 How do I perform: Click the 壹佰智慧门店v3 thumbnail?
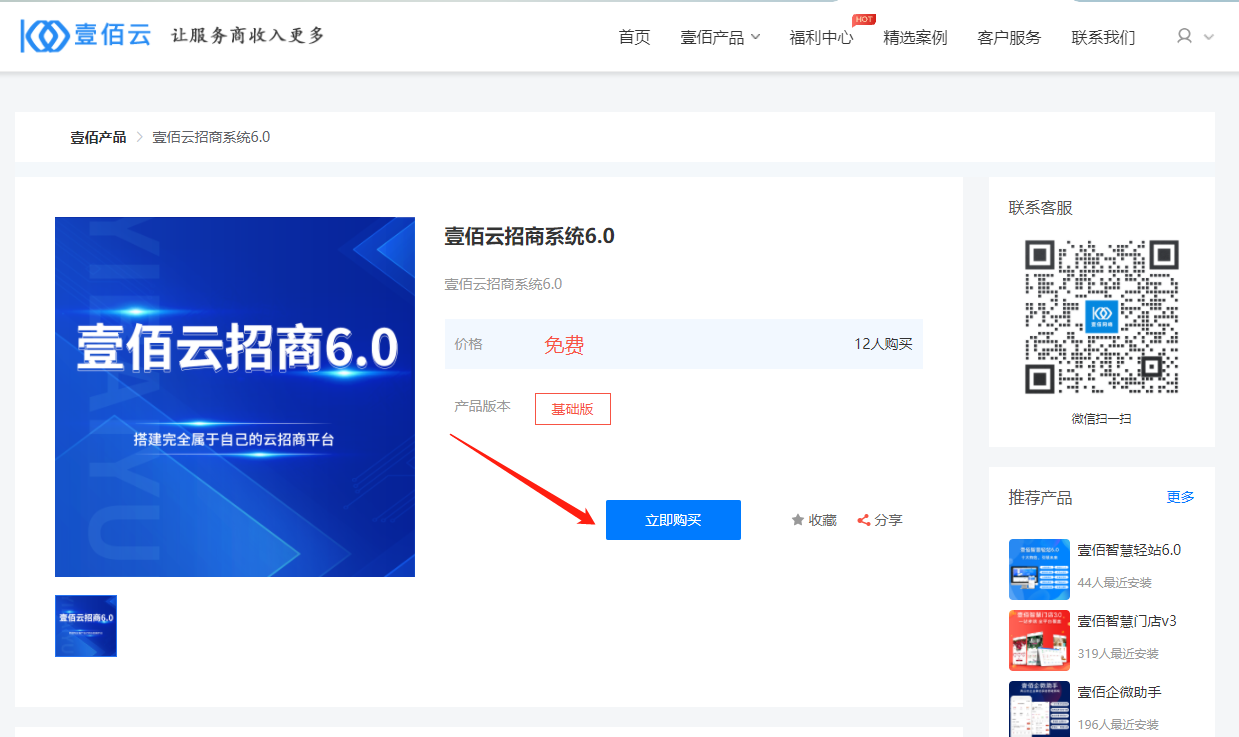[1039, 640]
